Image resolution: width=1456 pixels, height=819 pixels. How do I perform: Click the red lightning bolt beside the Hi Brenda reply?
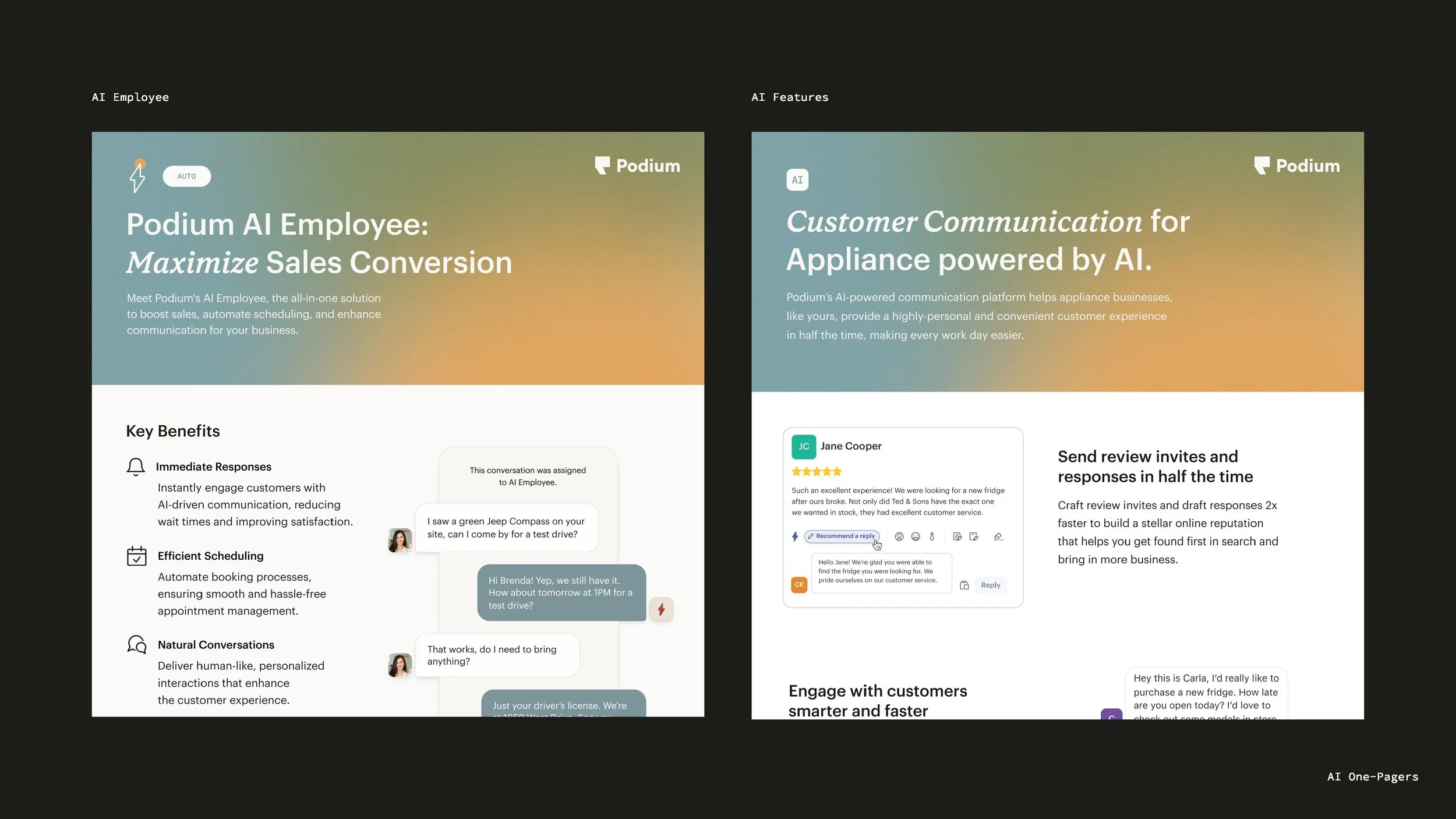tap(661, 609)
